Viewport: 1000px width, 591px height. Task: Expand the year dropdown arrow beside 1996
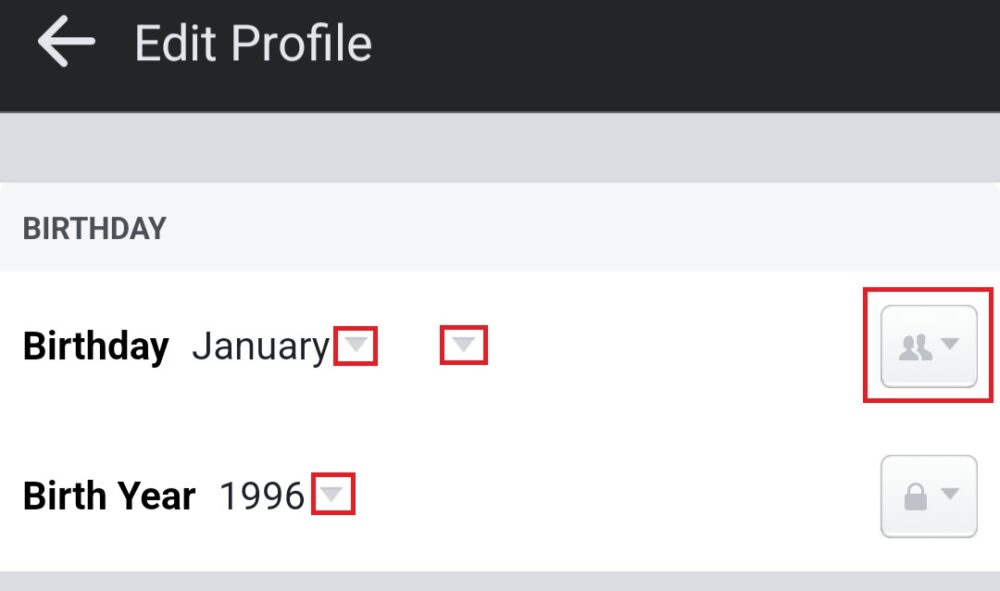point(333,496)
